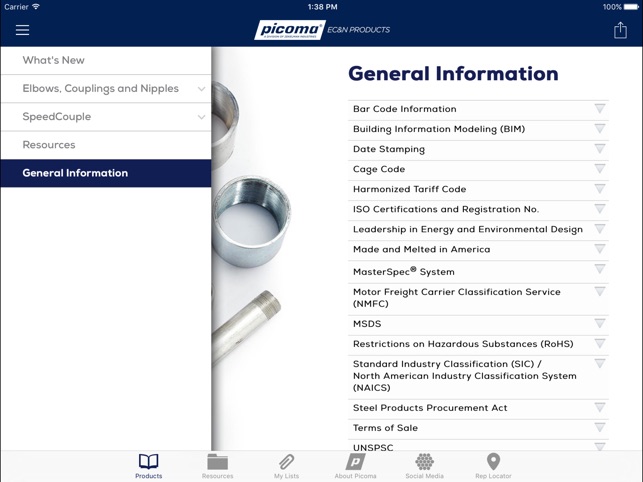
Task: Tap the 1:38 PM clock
Action: click(x=322, y=7)
